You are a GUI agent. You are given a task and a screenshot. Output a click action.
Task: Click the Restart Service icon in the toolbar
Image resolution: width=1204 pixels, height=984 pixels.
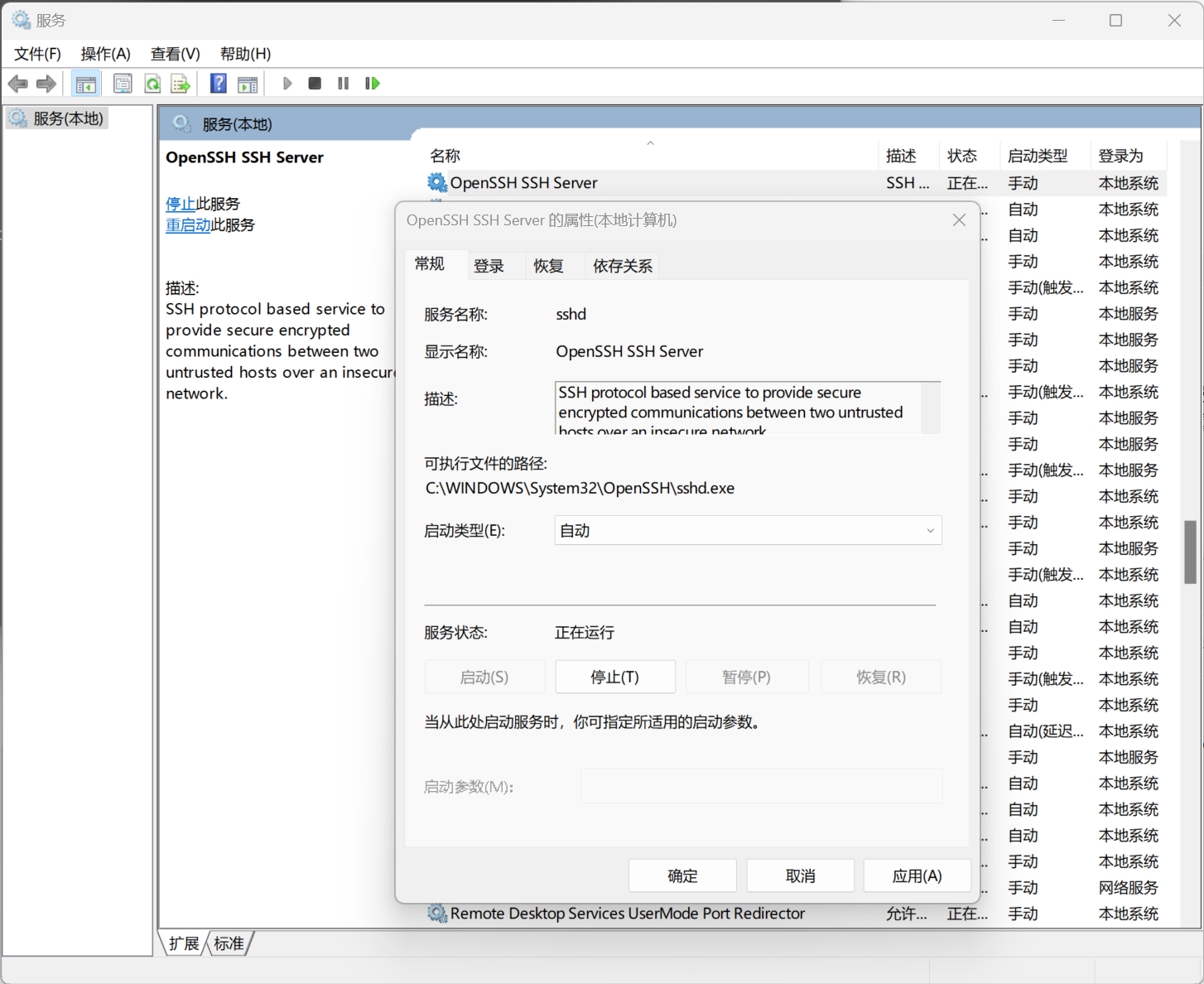pyautogui.click(x=373, y=84)
